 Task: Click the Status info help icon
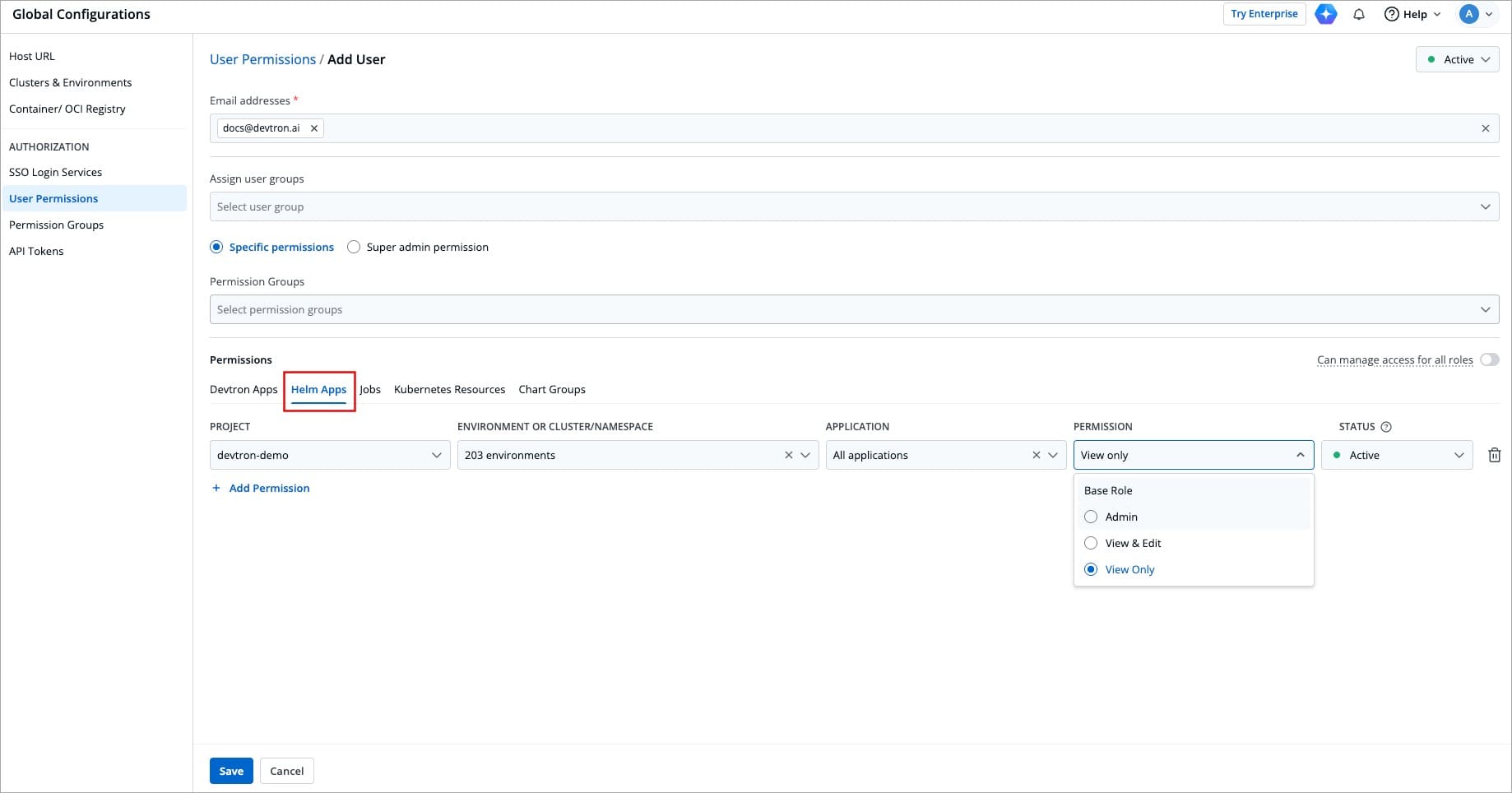click(1386, 427)
